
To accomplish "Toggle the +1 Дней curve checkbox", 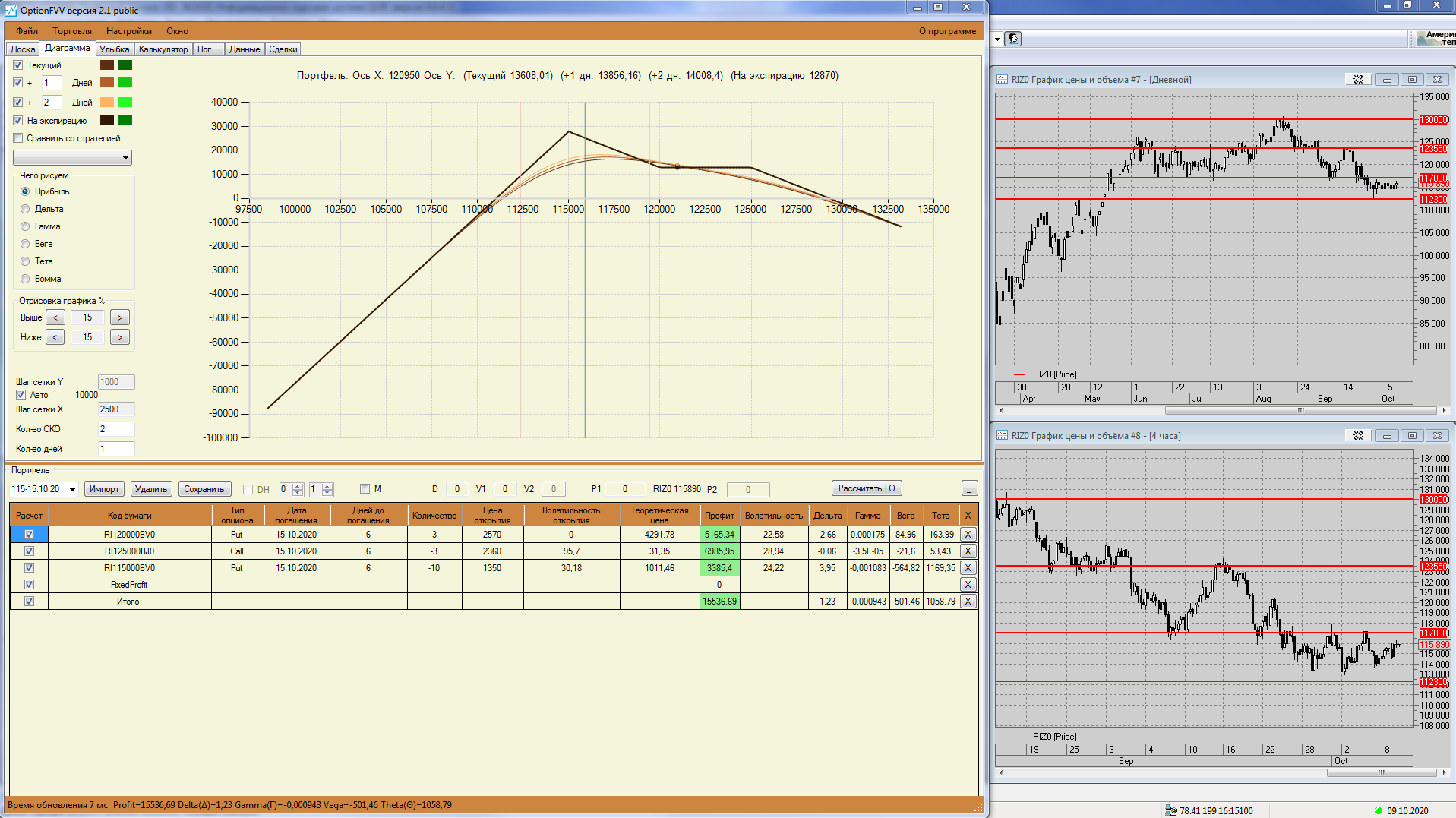I will 18,83.
